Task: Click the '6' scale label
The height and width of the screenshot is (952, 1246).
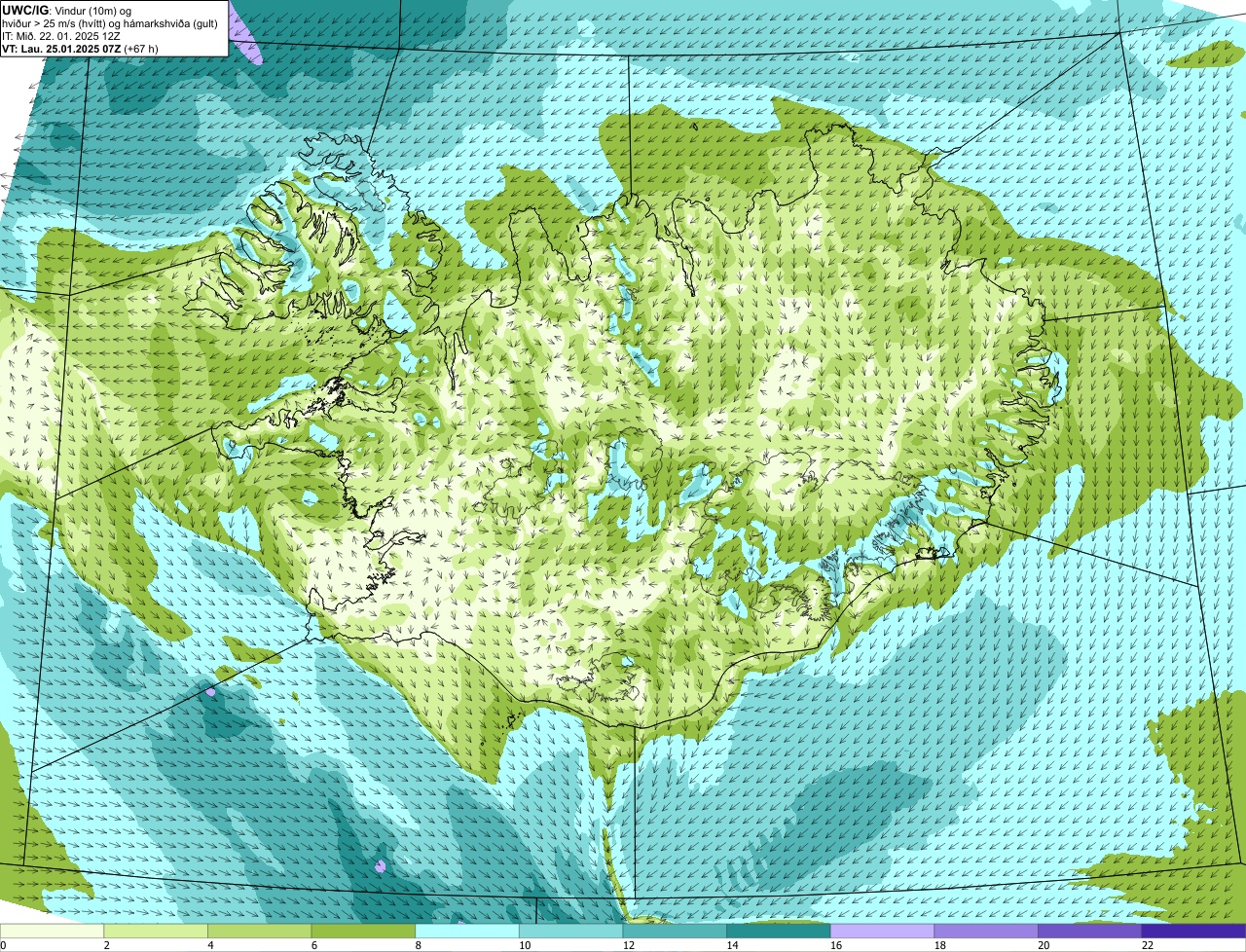Action: pos(313,945)
